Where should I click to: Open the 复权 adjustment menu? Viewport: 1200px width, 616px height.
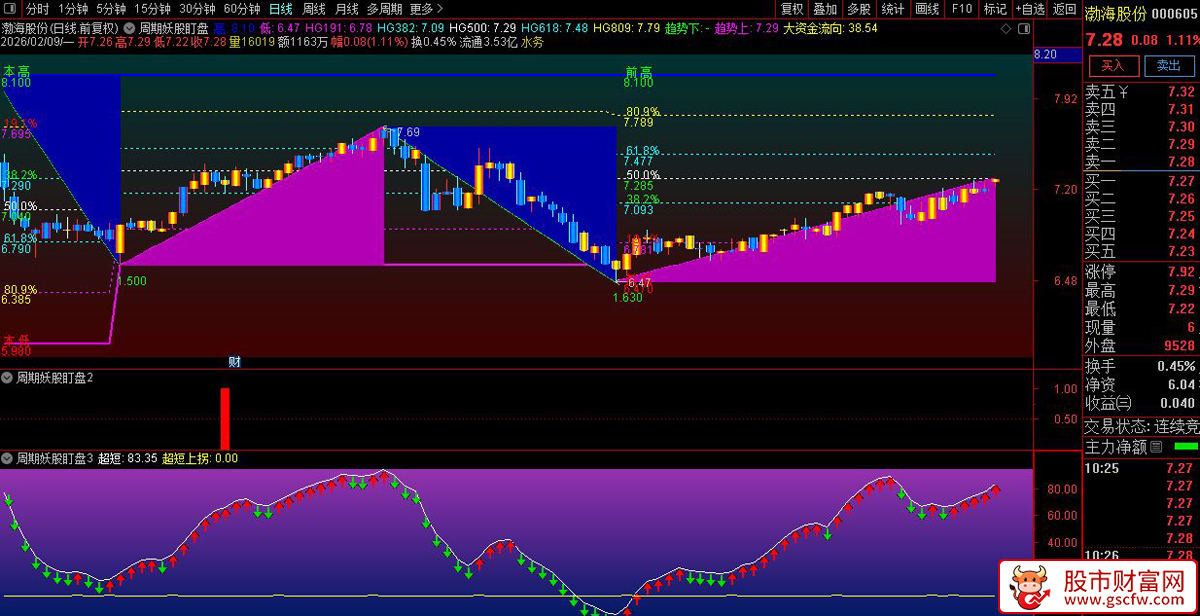(x=792, y=9)
